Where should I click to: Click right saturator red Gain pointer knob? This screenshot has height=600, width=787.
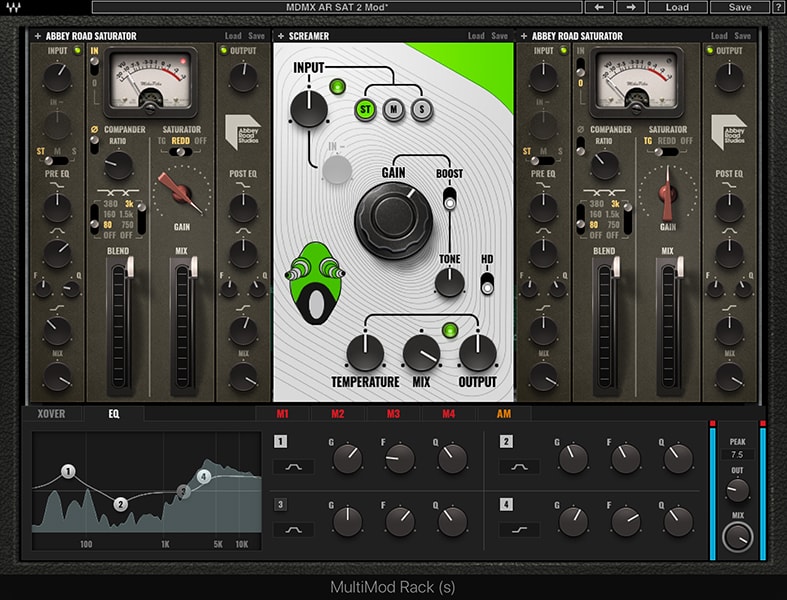pyautogui.click(x=667, y=194)
